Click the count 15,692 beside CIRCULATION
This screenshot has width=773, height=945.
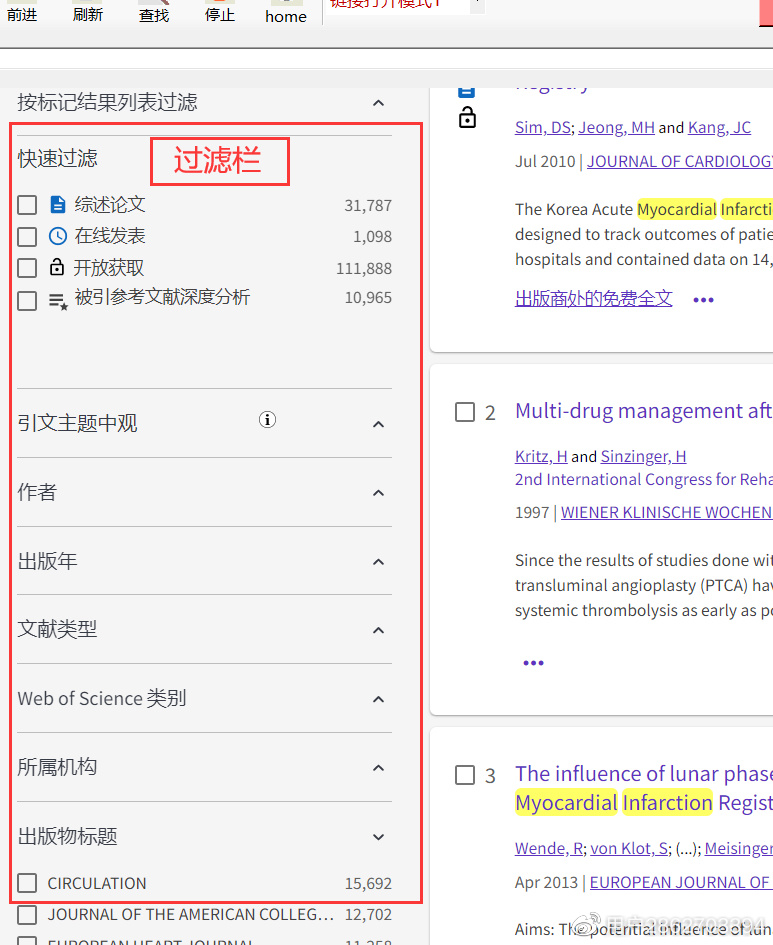368,884
